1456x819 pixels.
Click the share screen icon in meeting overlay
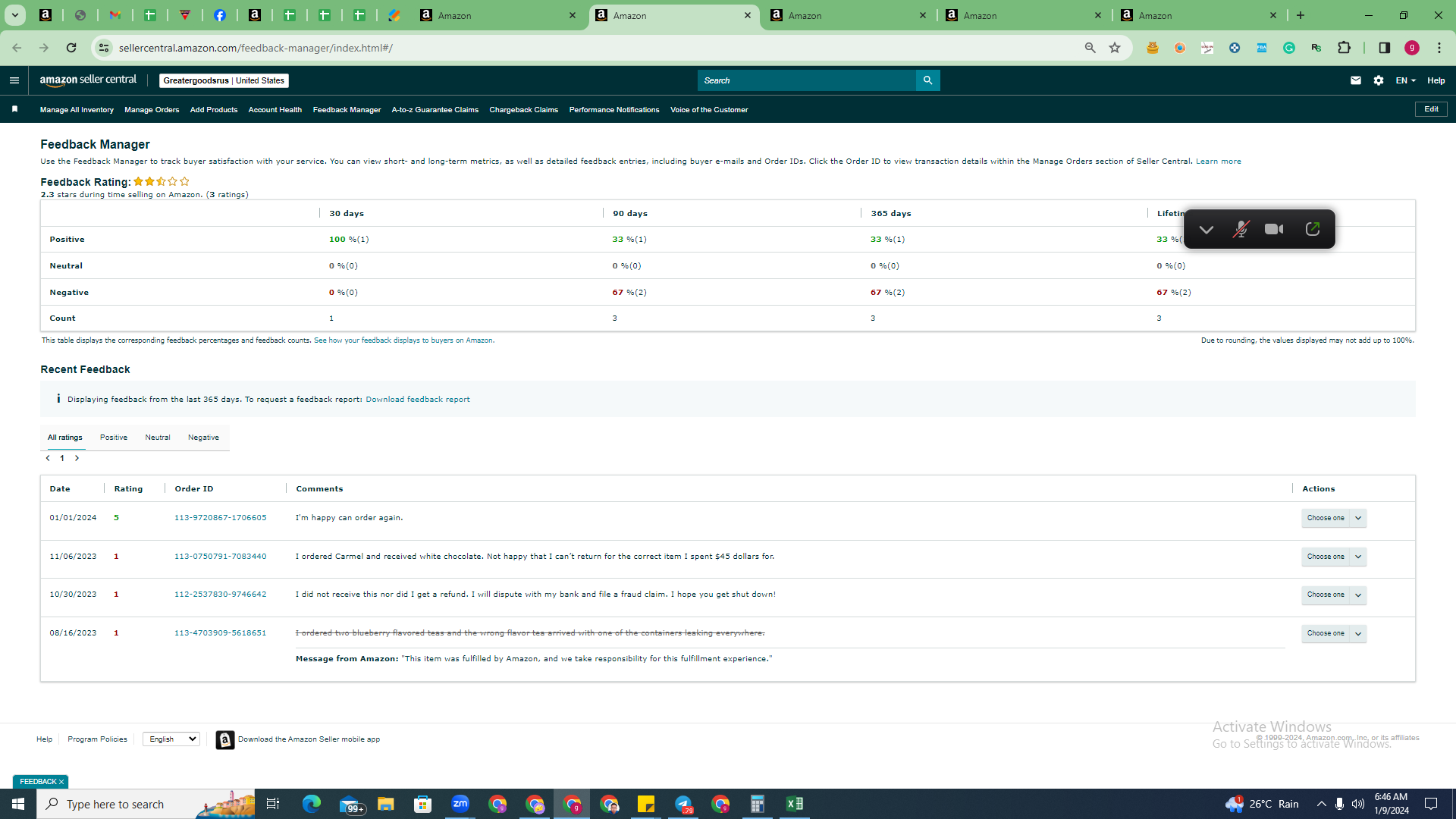click(x=1313, y=229)
